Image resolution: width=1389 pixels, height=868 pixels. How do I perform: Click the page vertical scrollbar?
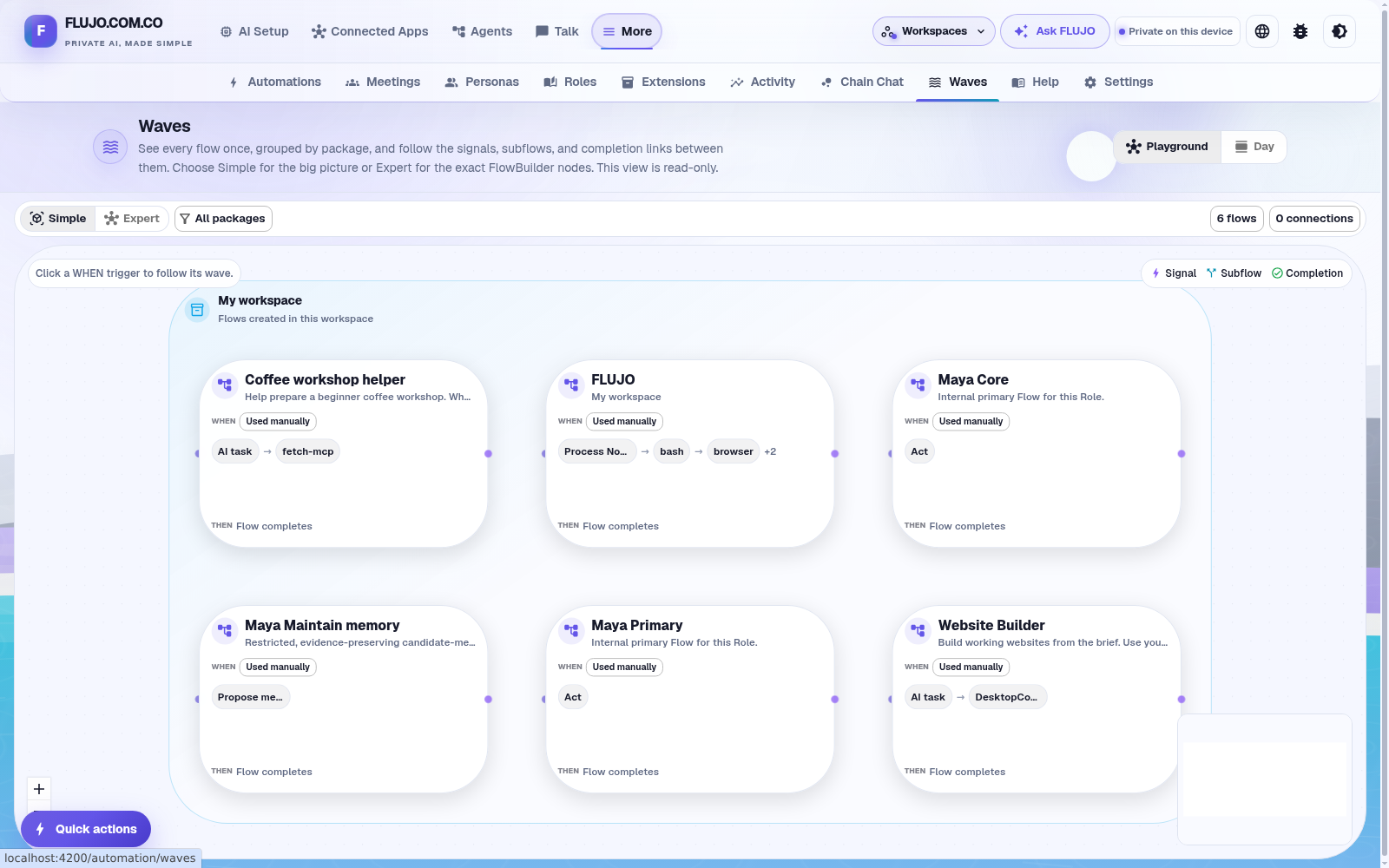click(1384, 434)
